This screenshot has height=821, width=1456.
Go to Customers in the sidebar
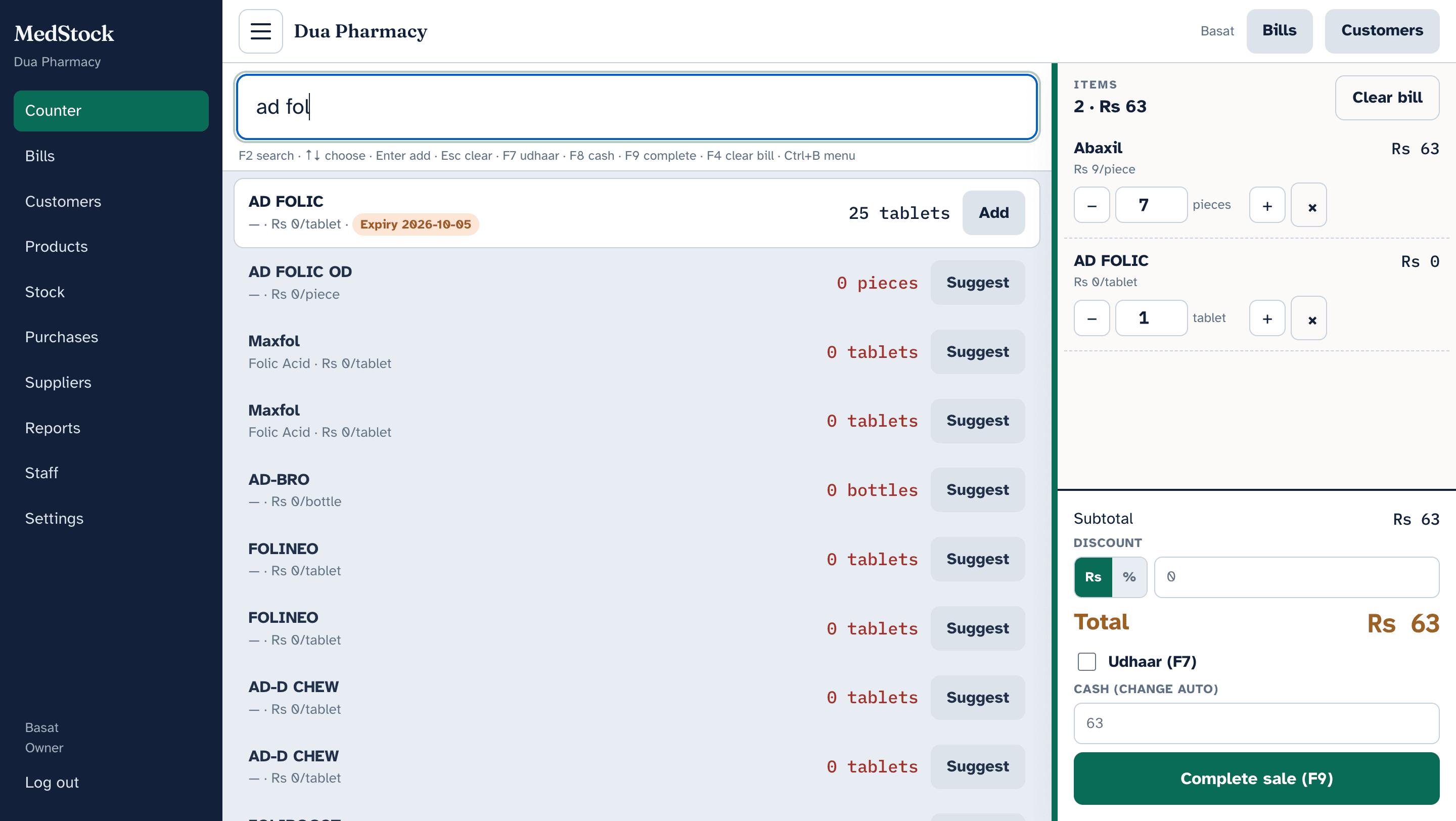click(x=111, y=201)
